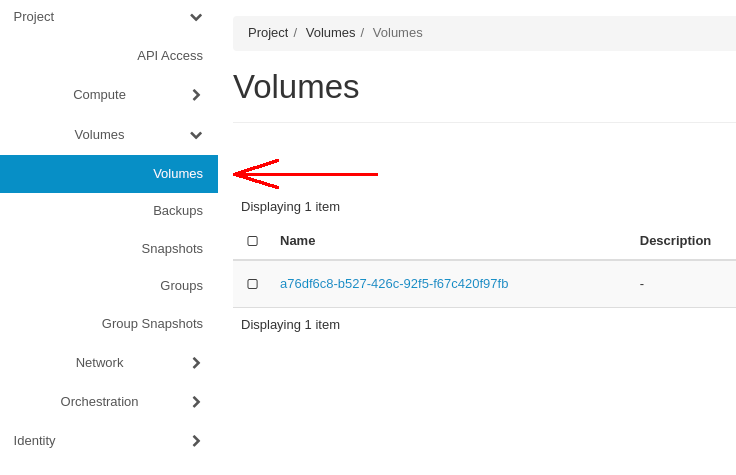Open the Orchestration sidebar group
This screenshot has height=475, width=736.
[100, 402]
